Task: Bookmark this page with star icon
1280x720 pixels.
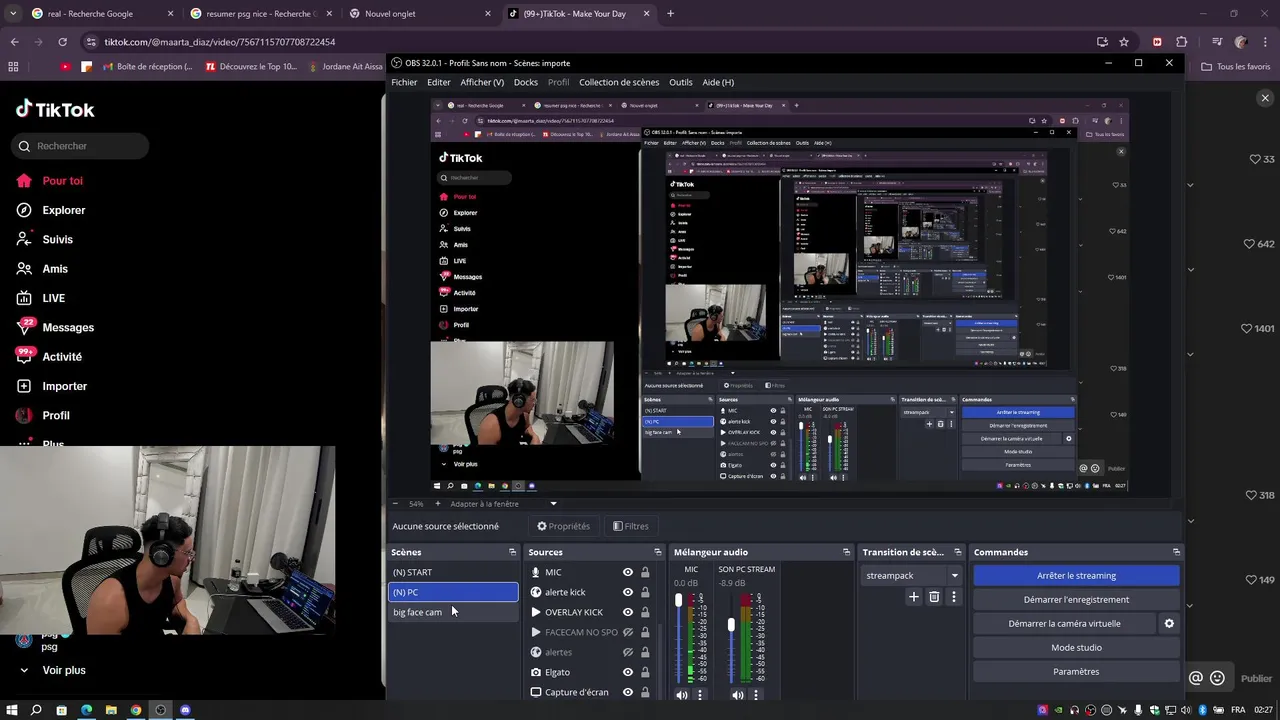Action: coord(1124,42)
